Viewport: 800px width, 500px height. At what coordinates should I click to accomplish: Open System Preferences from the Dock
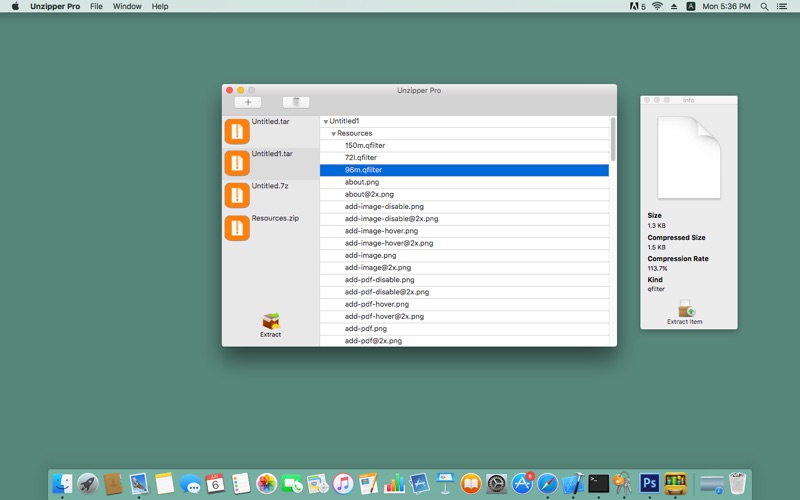(496, 483)
